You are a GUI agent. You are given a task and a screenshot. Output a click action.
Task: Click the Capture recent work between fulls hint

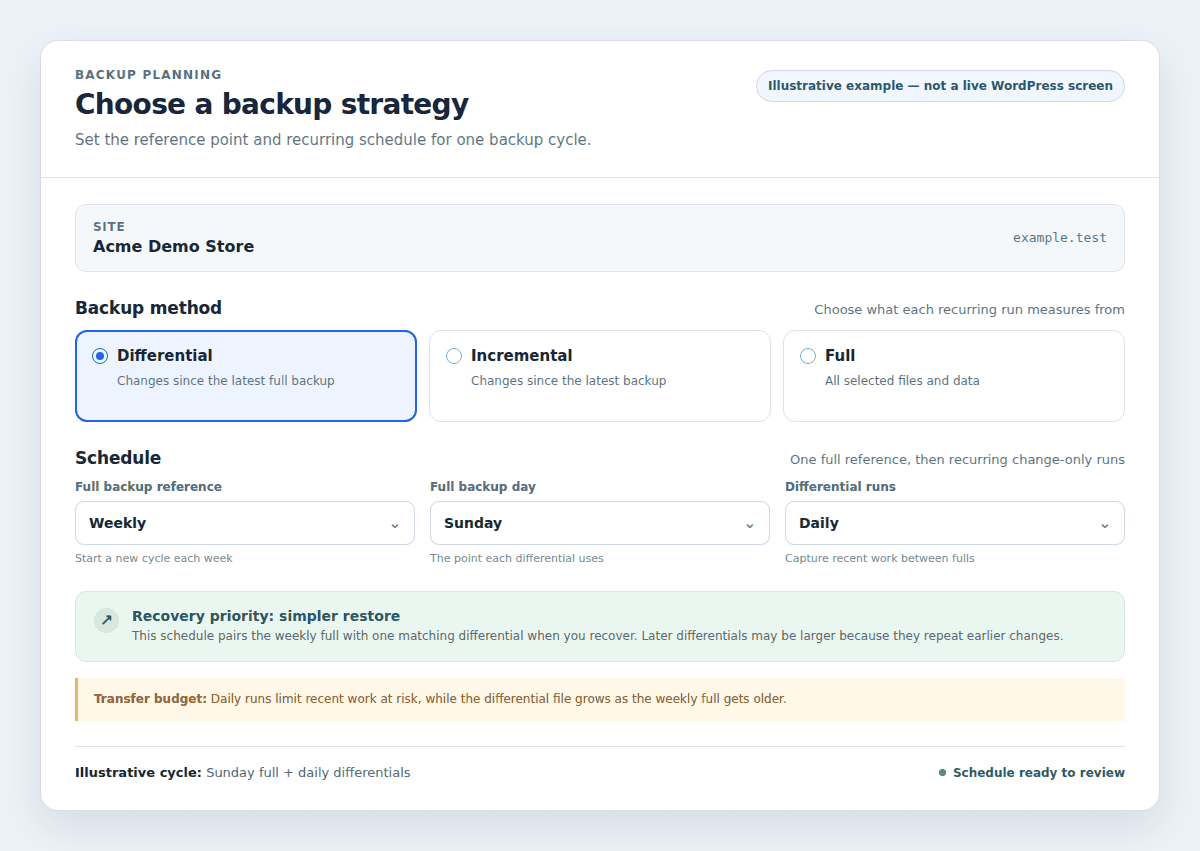(x=880, y=558)
